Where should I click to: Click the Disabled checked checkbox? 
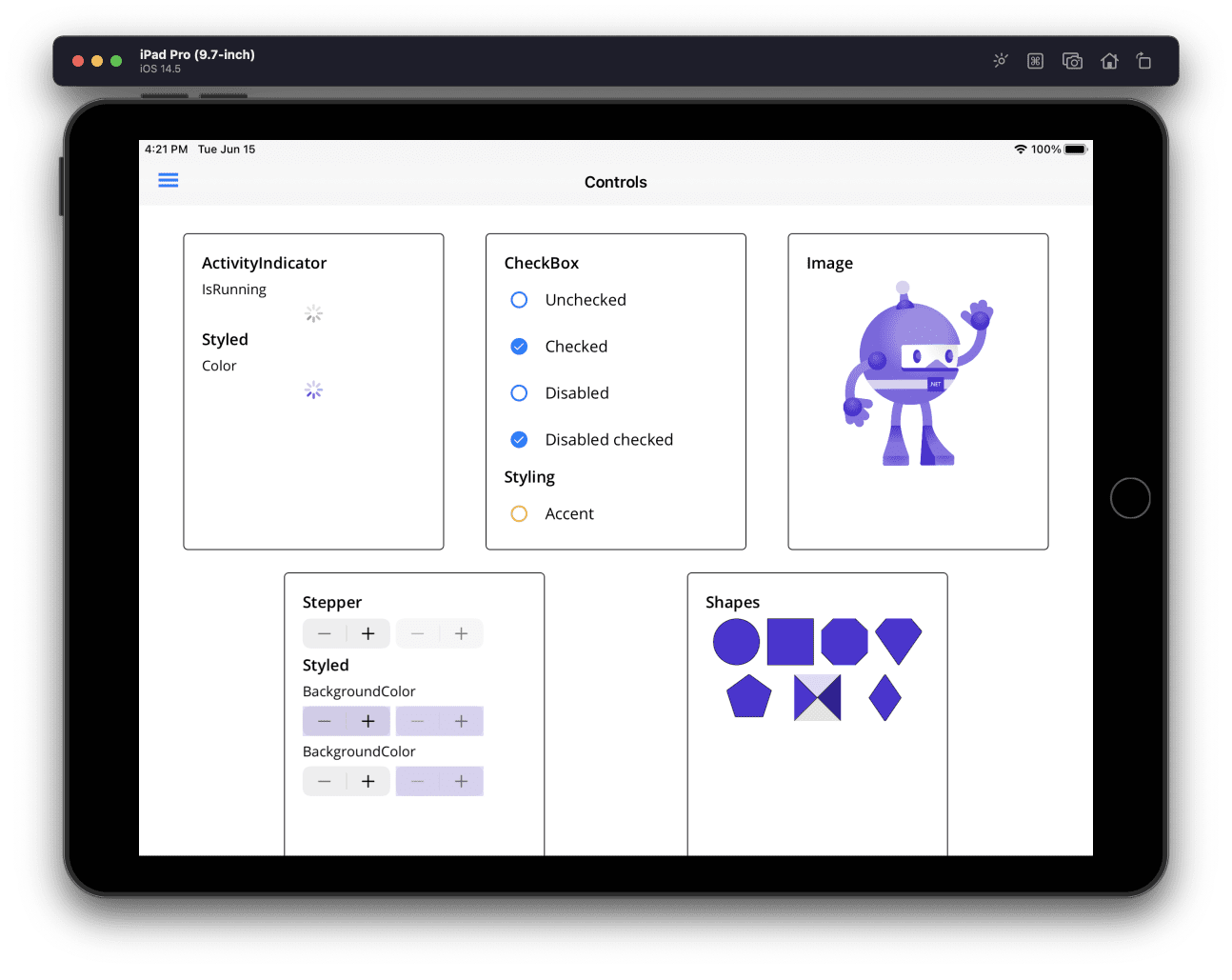click(519, 440)
